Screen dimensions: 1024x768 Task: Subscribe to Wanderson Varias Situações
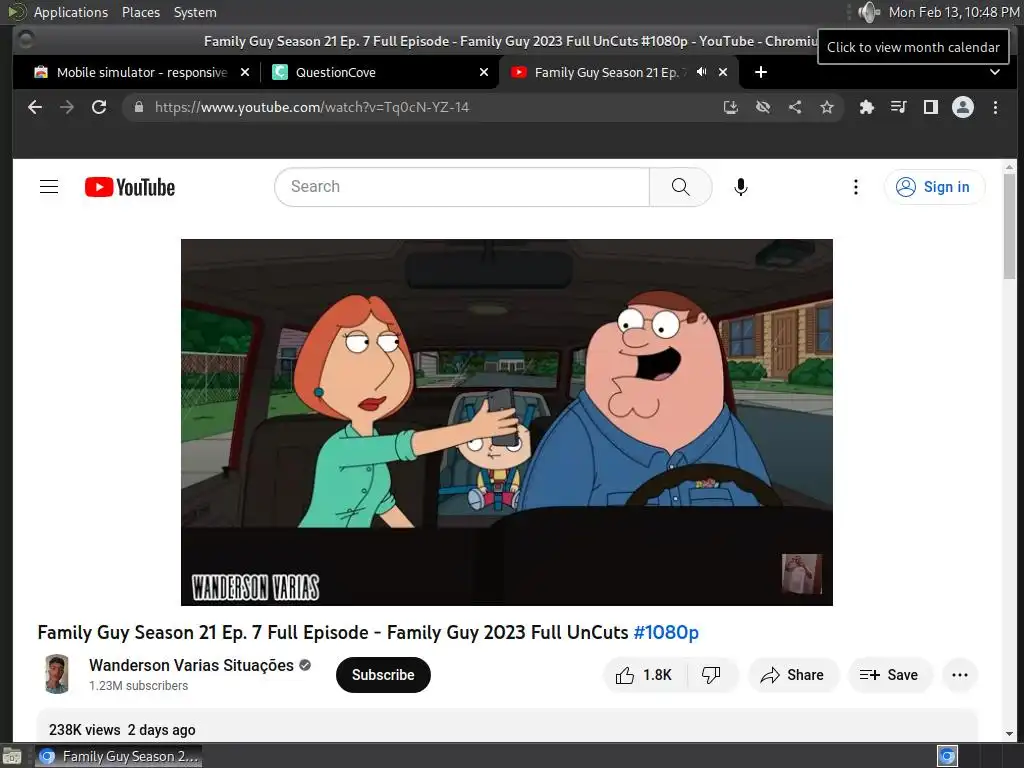[x=383, y=675]
